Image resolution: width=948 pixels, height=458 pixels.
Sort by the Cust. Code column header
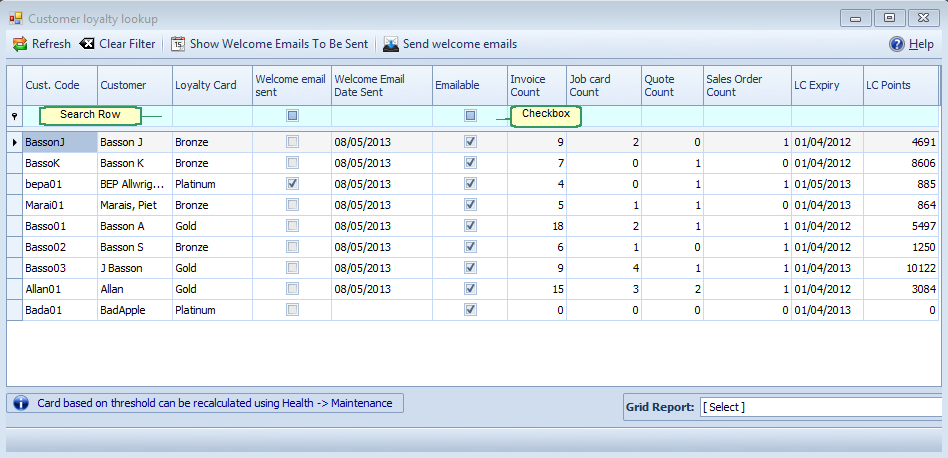[x=60, y=85]
